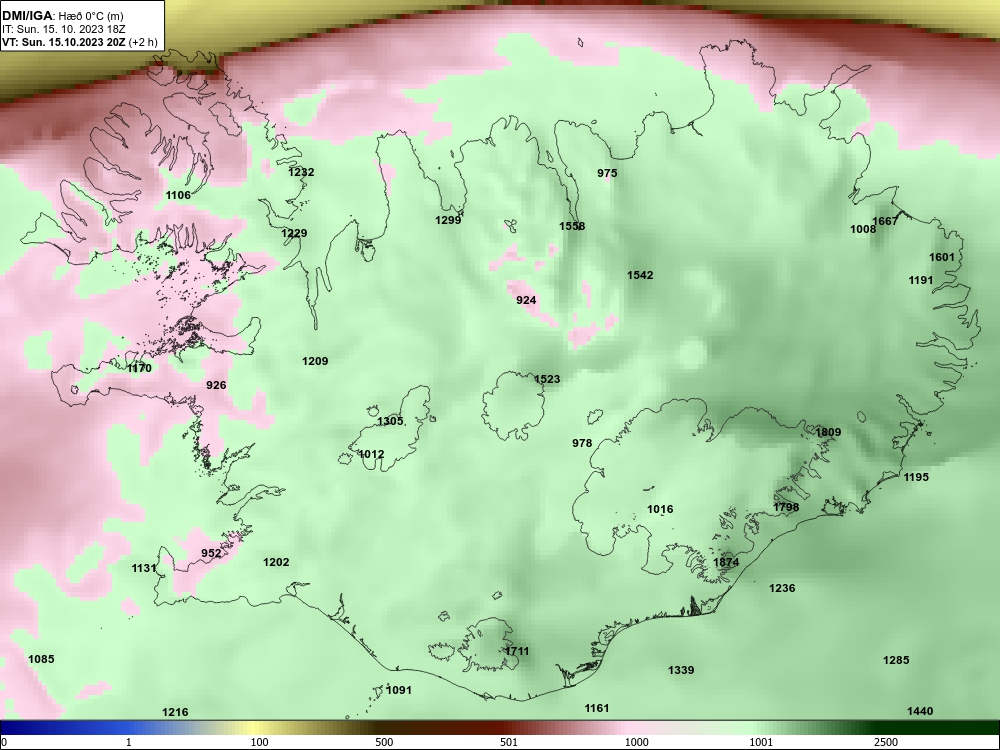Select the 1798 value label

[786, 508]
